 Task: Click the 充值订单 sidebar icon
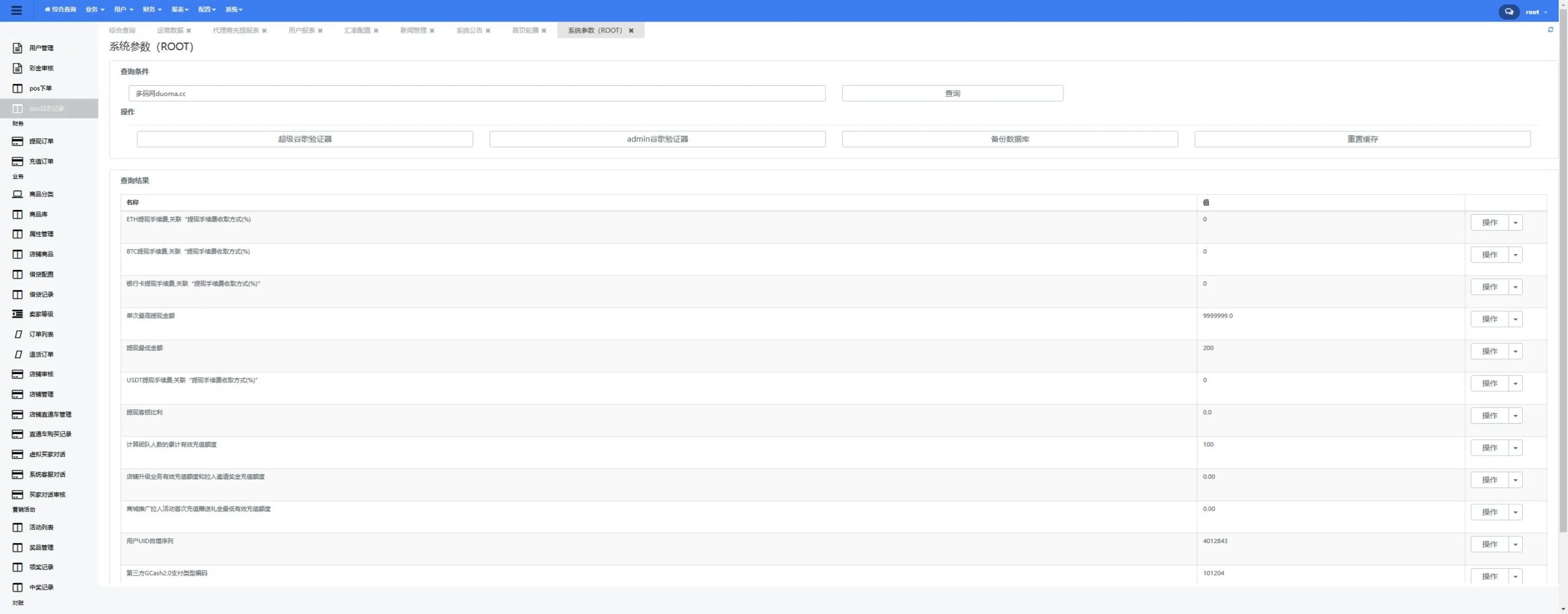18,162
